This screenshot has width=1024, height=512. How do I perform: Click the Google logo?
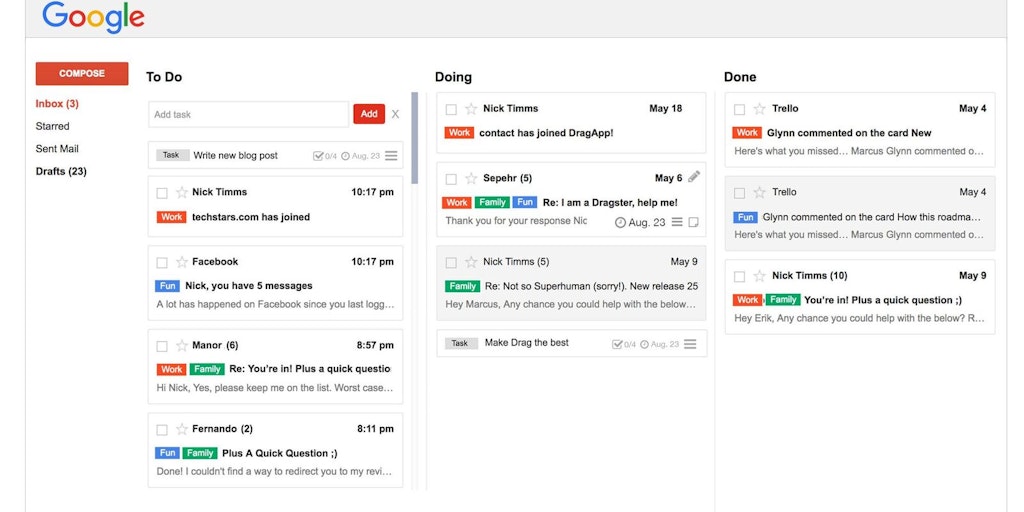[93, 18]
